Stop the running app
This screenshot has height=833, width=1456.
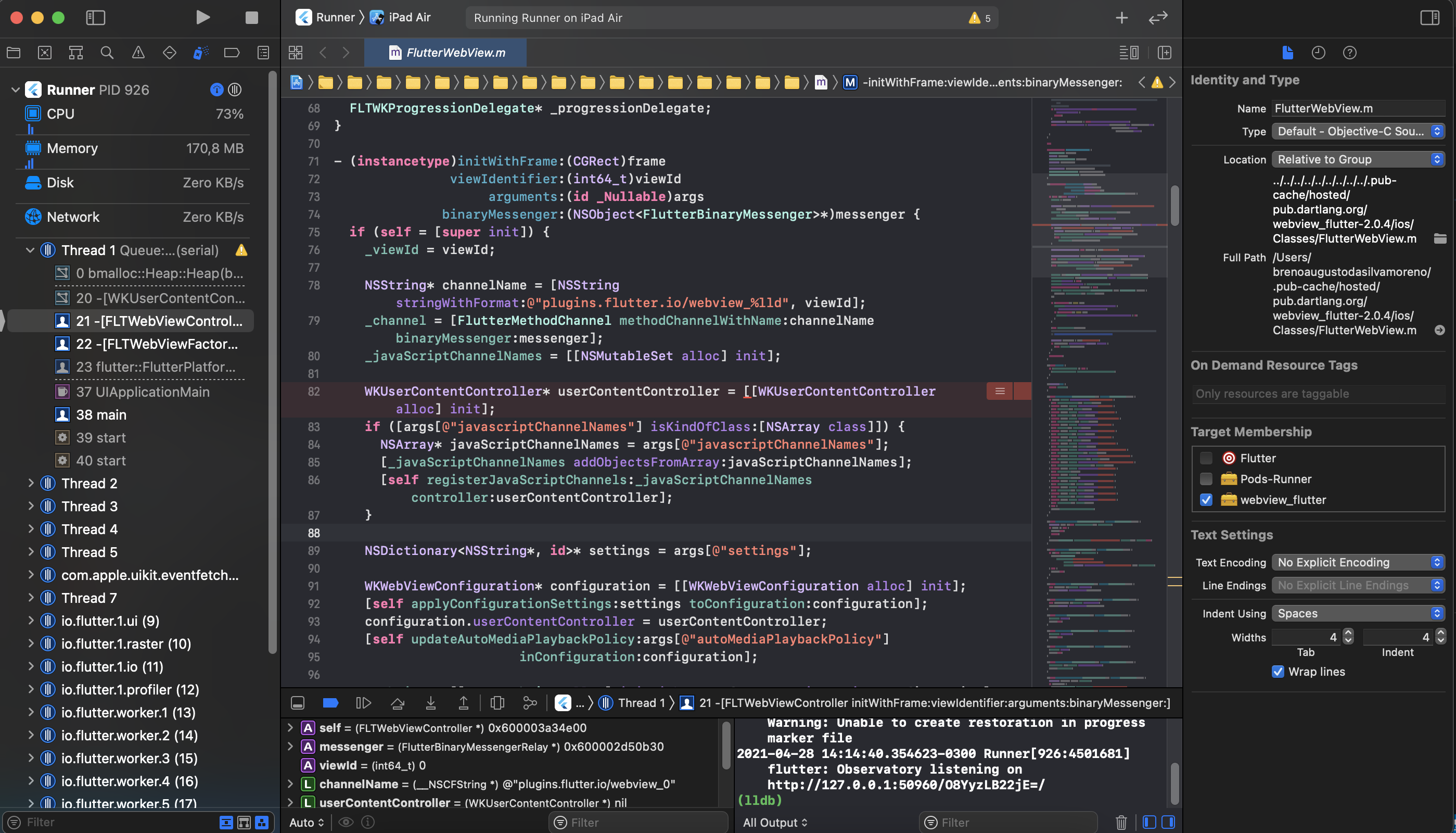[251, 17]
